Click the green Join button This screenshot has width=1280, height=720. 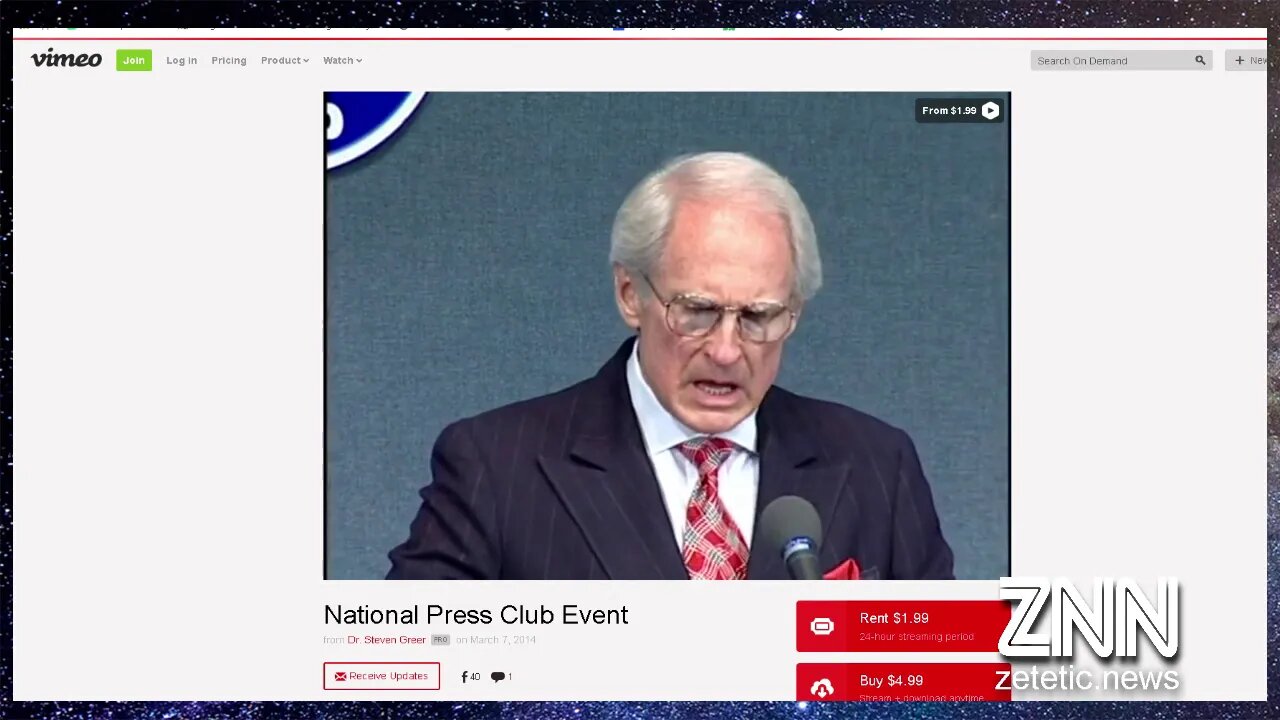[x=134, y=60]
